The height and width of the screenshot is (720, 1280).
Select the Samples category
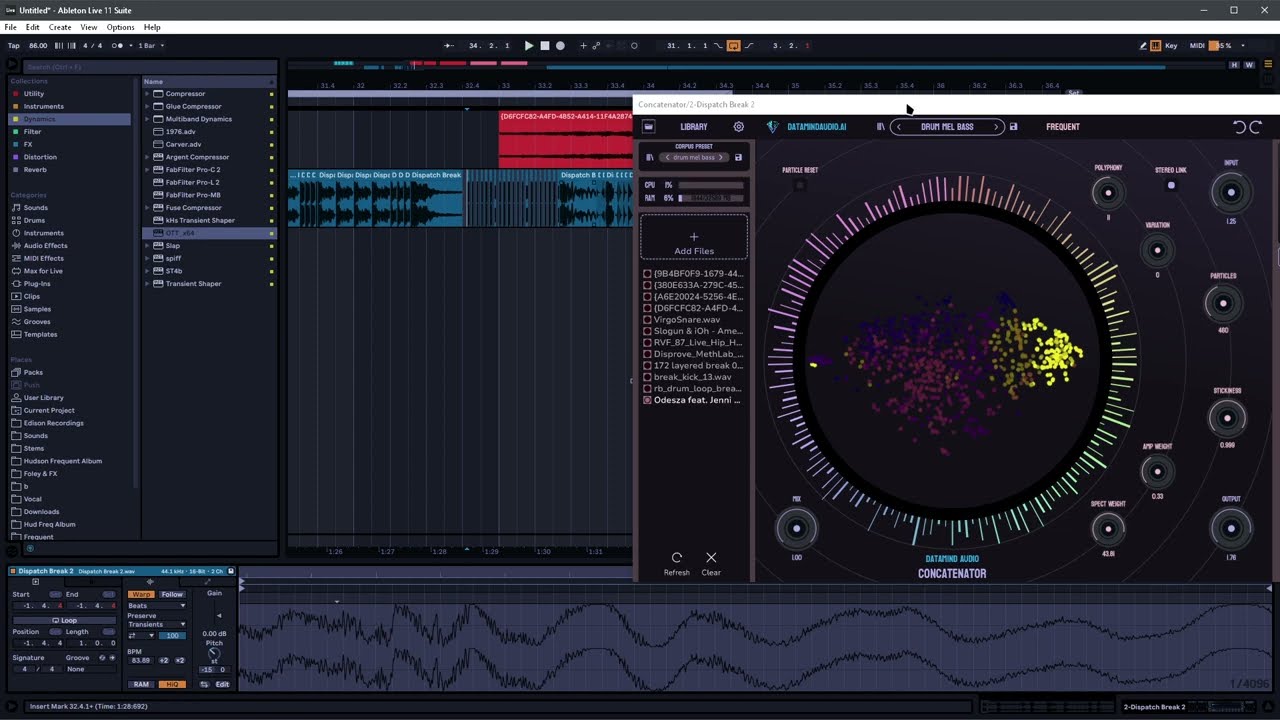click(37, 309)
